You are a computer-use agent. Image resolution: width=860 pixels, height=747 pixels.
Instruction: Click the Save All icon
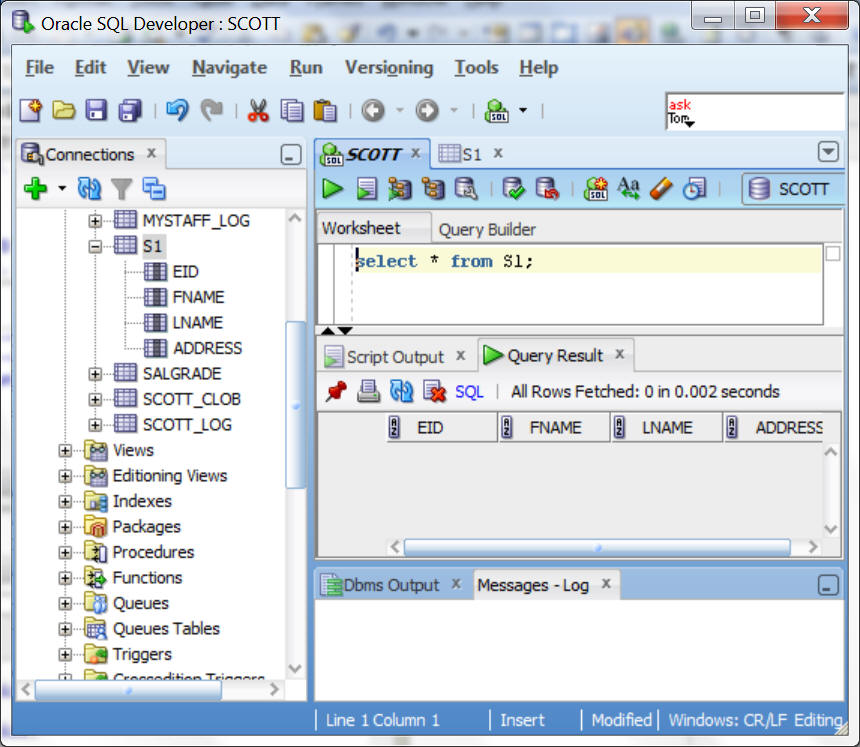tap(130, 110)
